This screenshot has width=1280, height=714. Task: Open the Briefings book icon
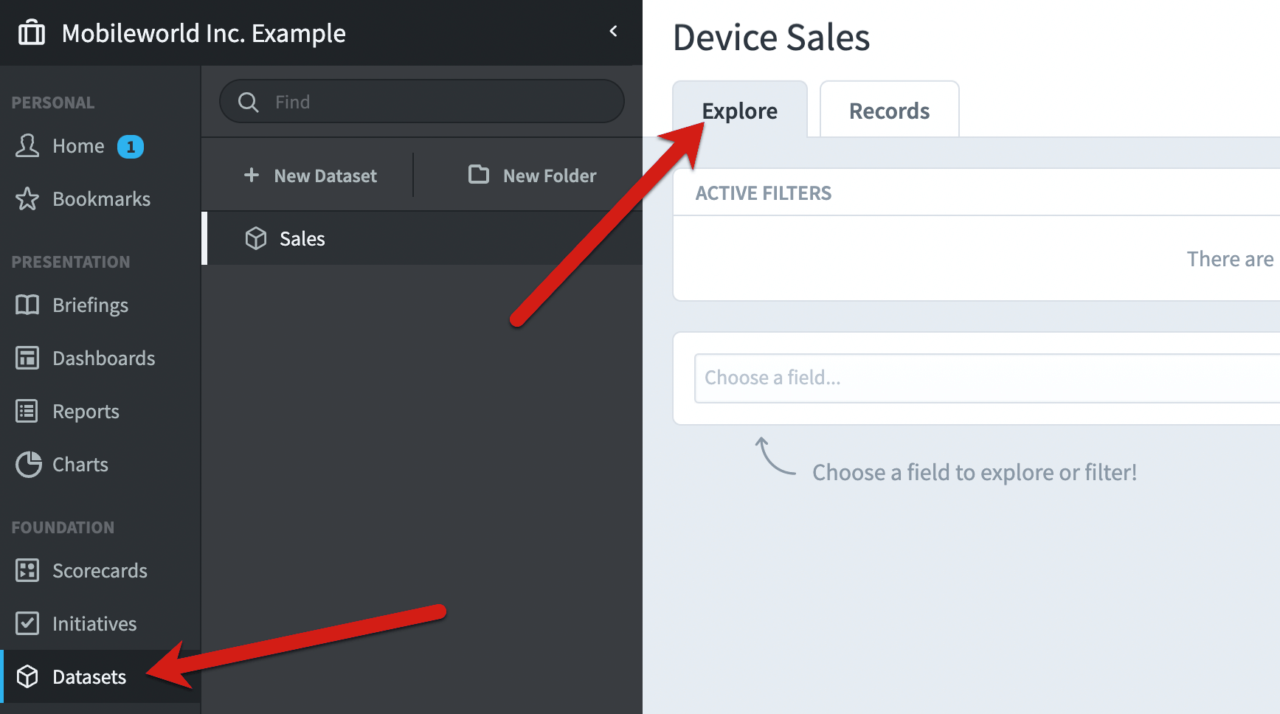click(x=27, y=305)
